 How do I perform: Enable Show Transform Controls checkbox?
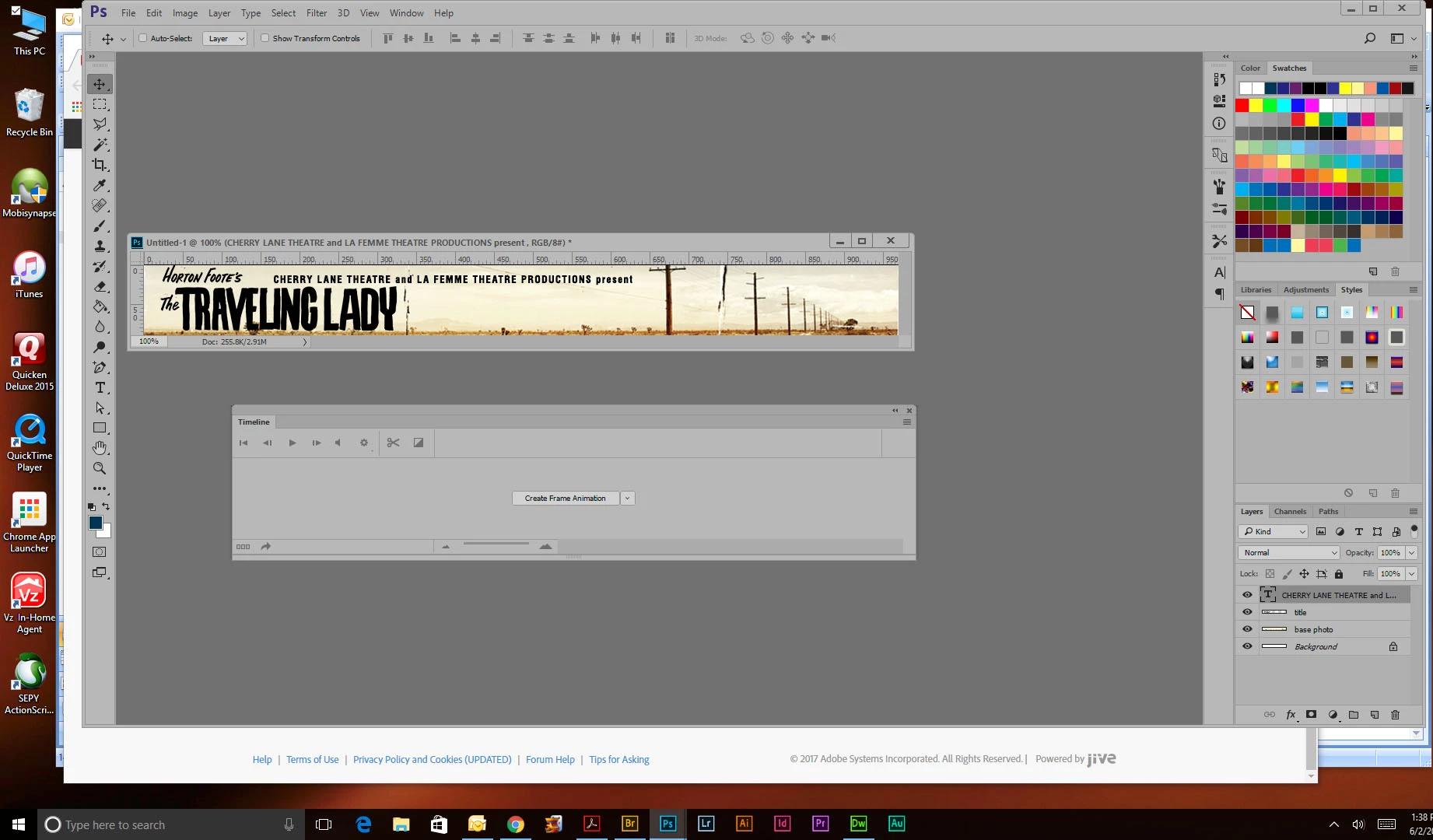(x=265, y=38)
